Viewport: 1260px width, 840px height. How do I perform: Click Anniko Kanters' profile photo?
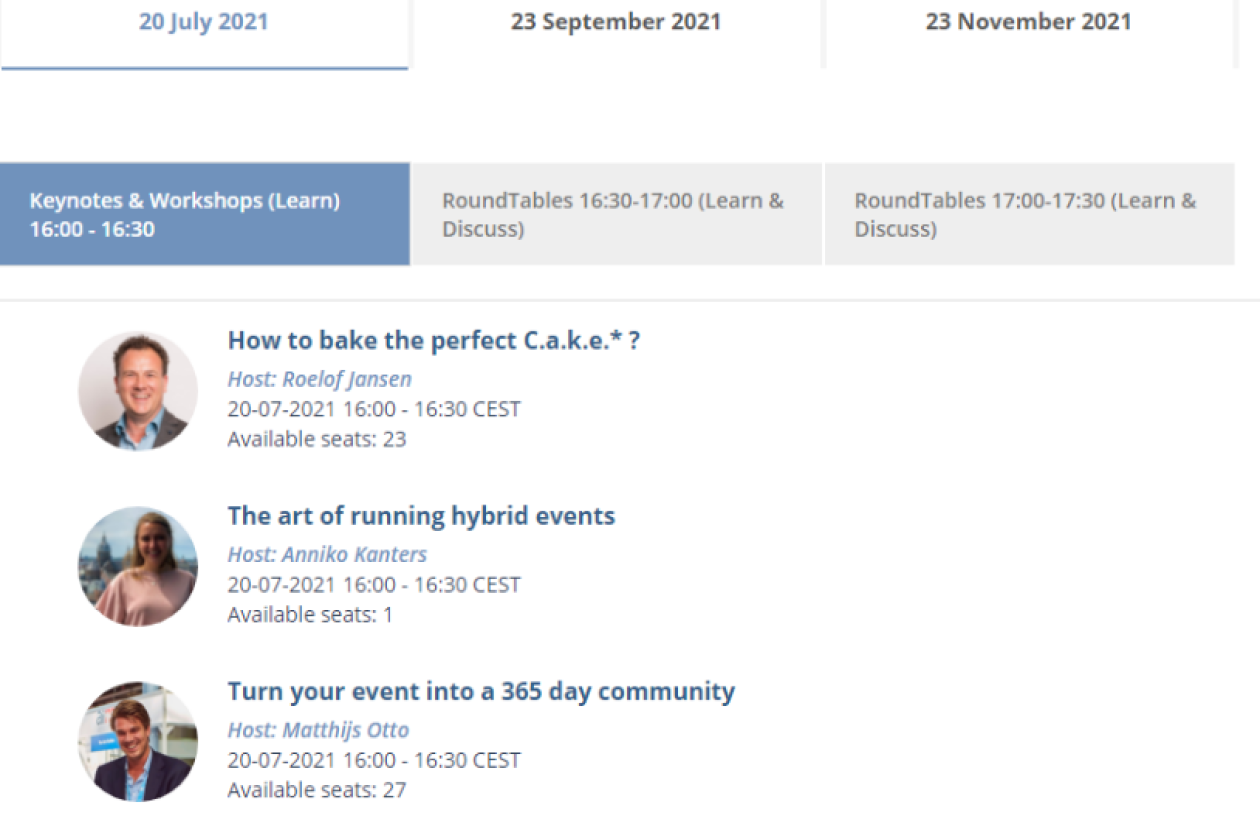tap(138, 566)
